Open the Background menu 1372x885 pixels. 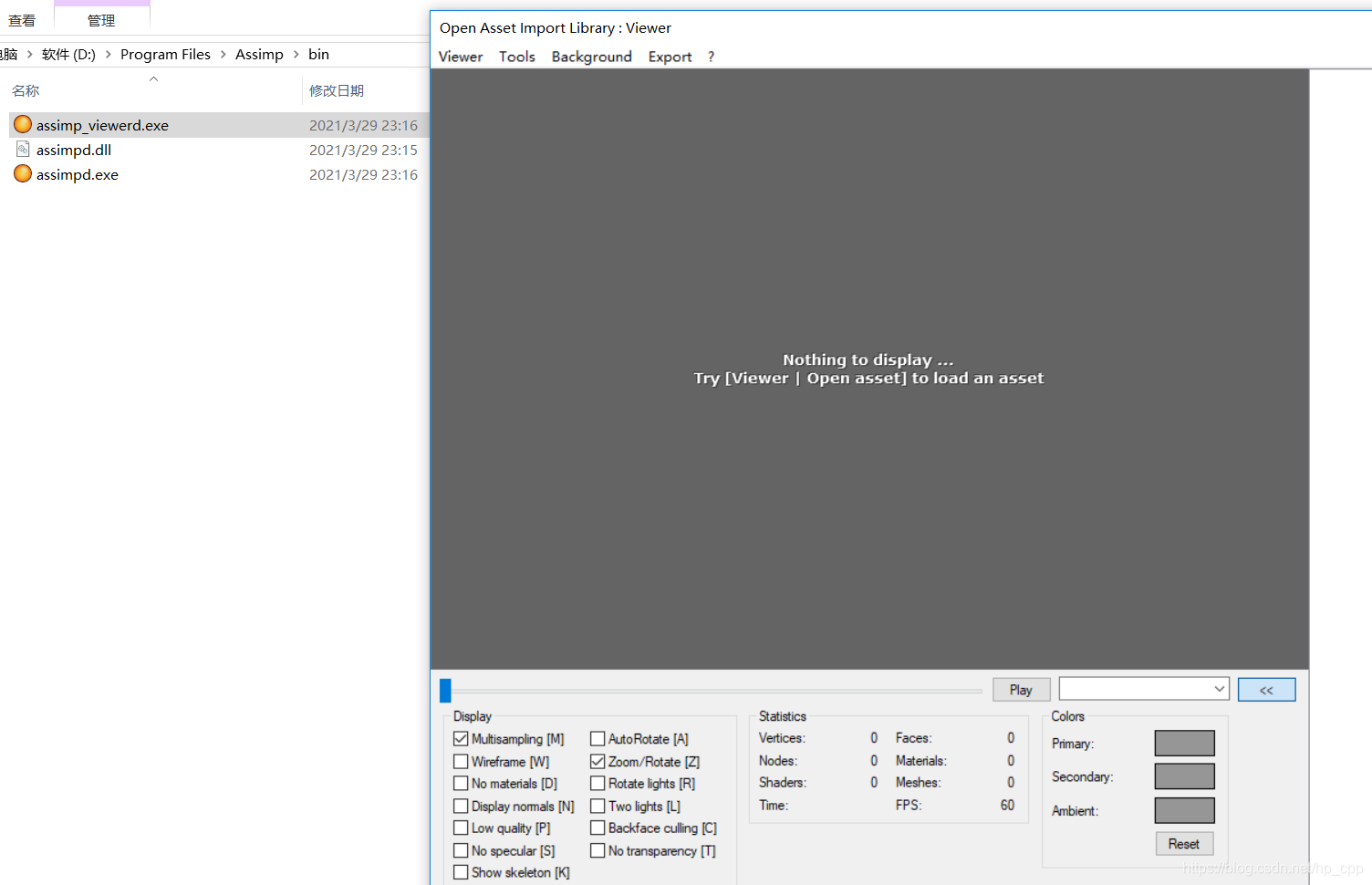click(x=591, y=57)
